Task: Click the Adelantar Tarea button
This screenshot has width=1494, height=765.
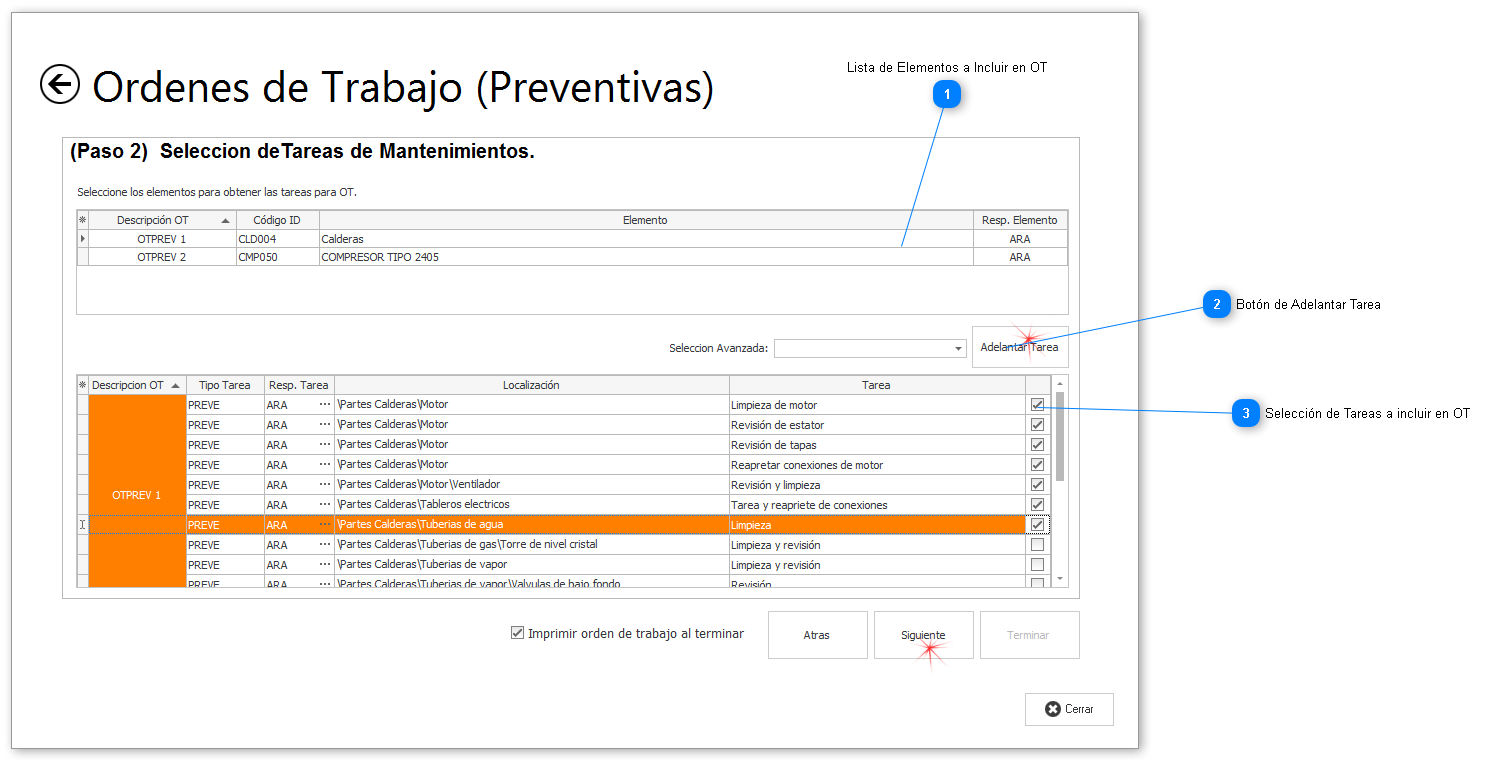Action: 1019,347
